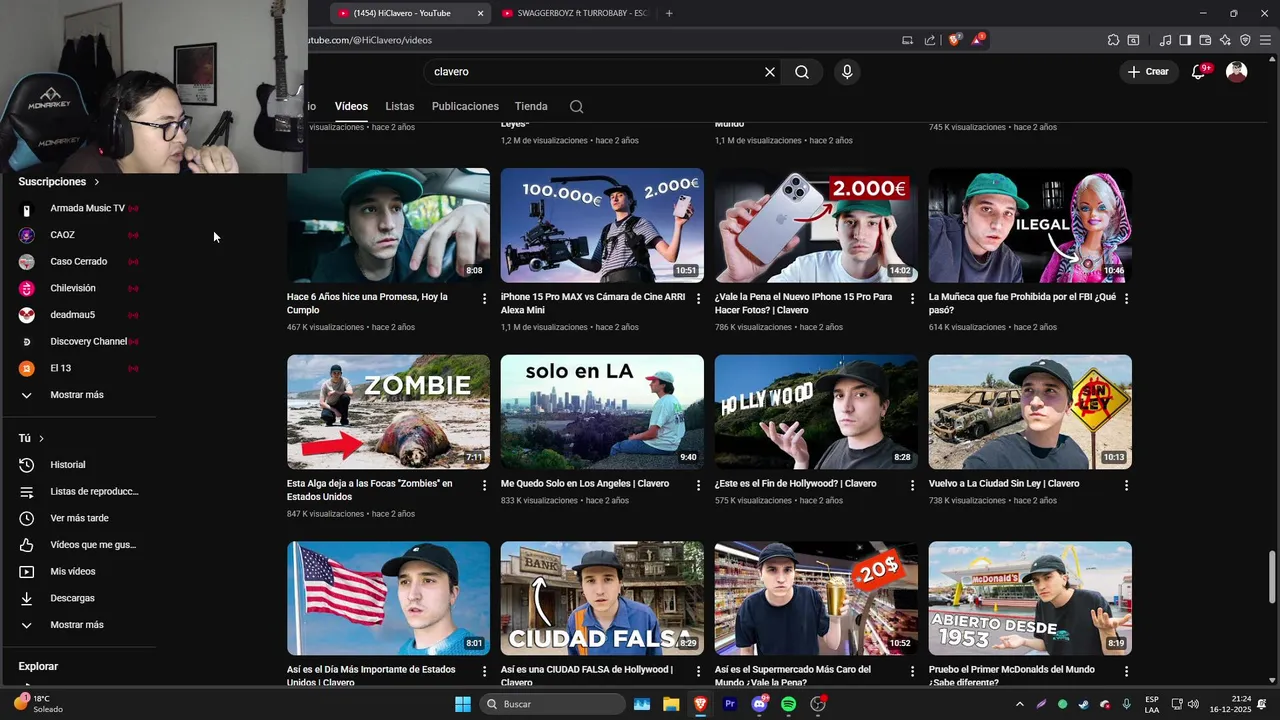The height and width of the screenshot is (720, 1280).
Task: Open the El 13 subscription
Action: pyautogui.click(x=80, y=368)
